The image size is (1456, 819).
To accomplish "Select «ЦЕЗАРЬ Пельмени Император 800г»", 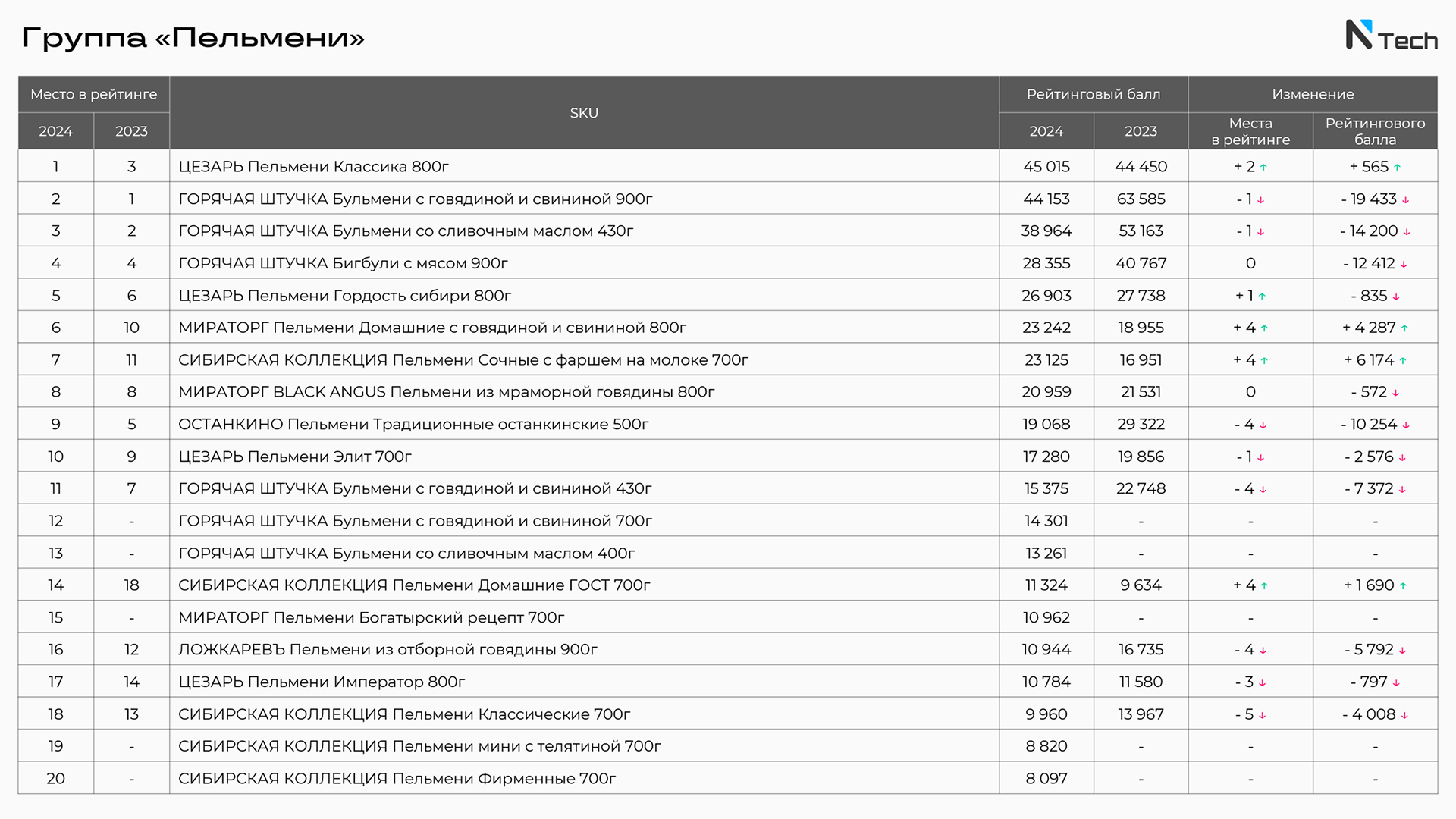I will click(x=322, y=682).
